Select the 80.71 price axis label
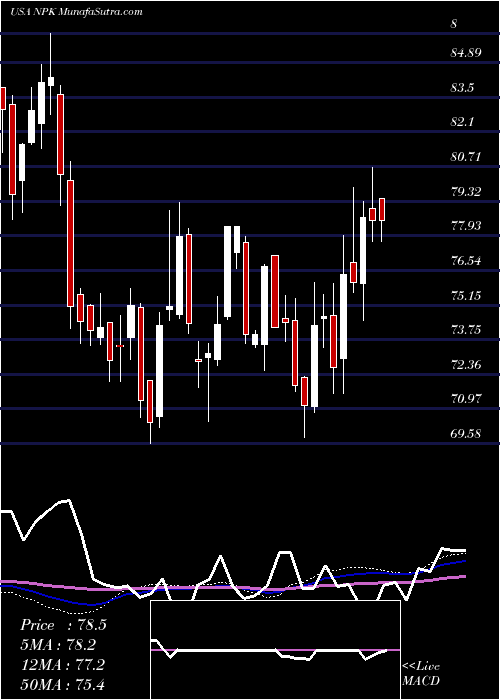 [466, 157]
